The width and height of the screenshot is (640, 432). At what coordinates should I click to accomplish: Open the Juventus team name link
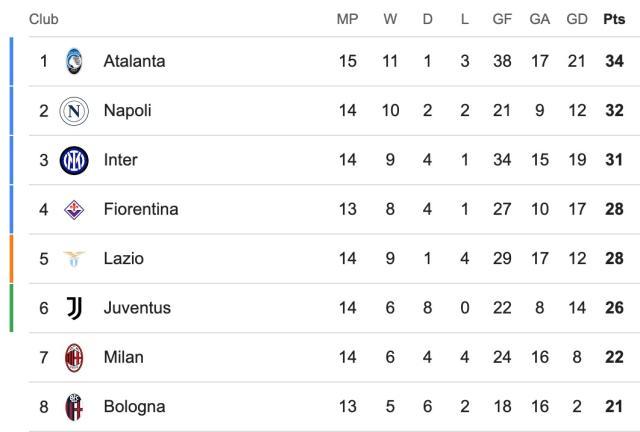pos(137,308)
